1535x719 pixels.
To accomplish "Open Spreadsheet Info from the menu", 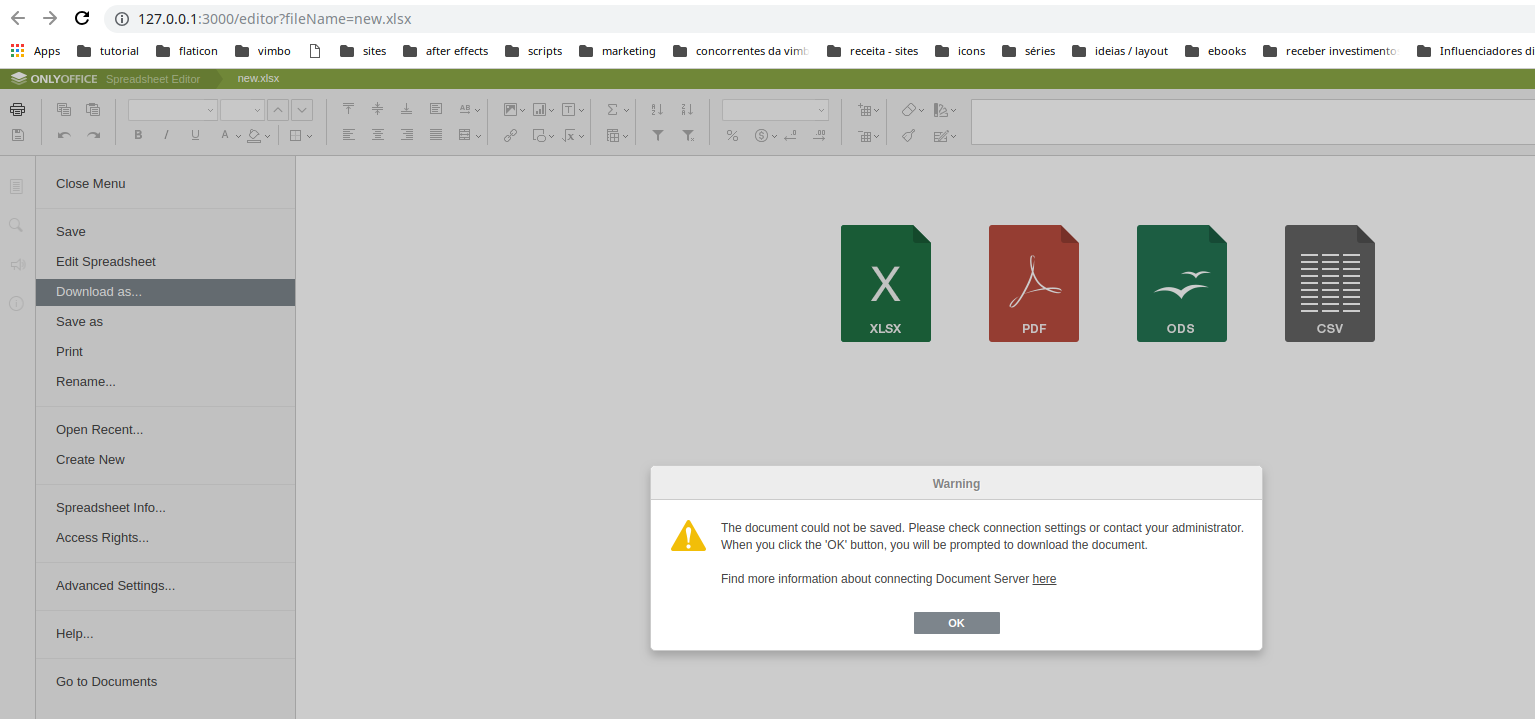I will pos(110,507).
